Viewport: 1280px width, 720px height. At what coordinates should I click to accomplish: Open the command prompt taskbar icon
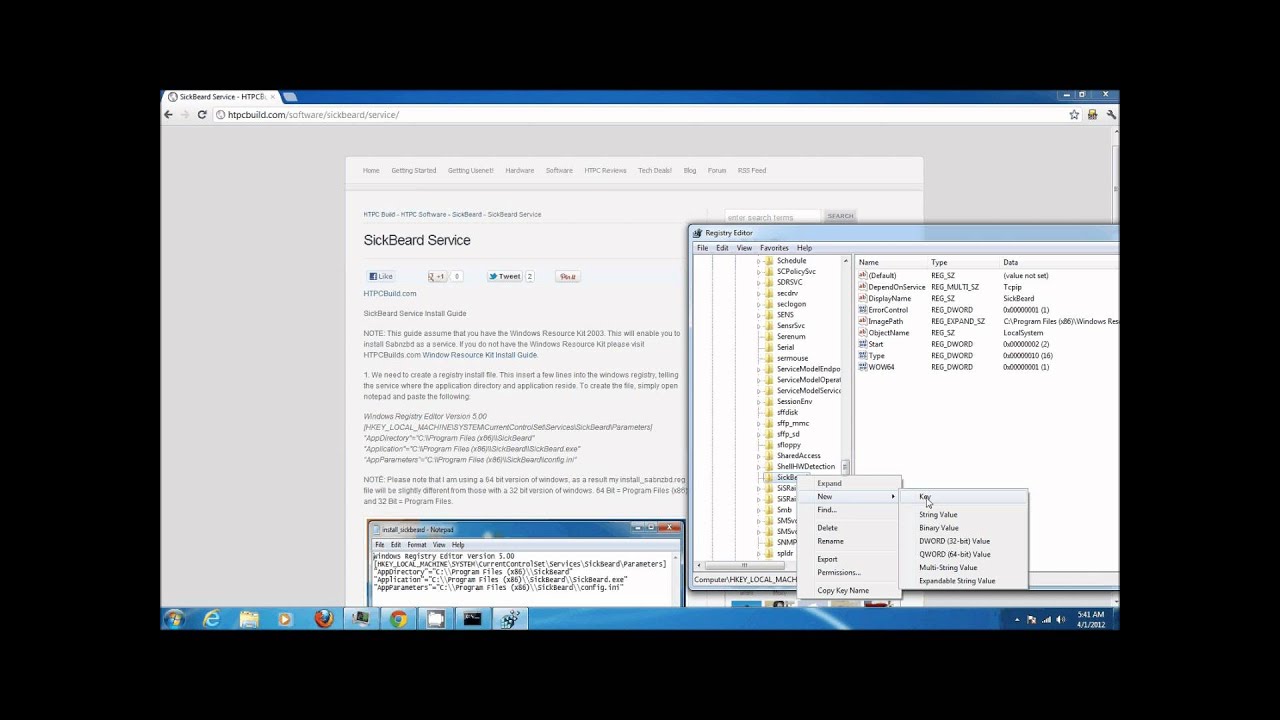(472, 619)
